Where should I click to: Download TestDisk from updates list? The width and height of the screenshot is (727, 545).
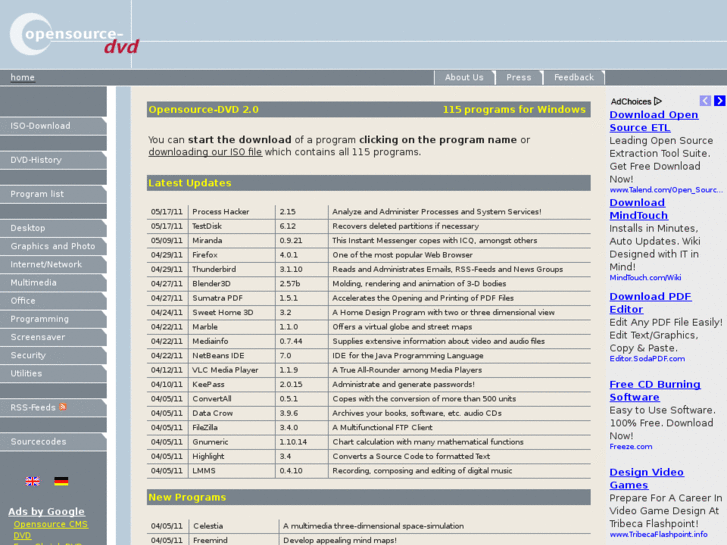pos(207,226)
